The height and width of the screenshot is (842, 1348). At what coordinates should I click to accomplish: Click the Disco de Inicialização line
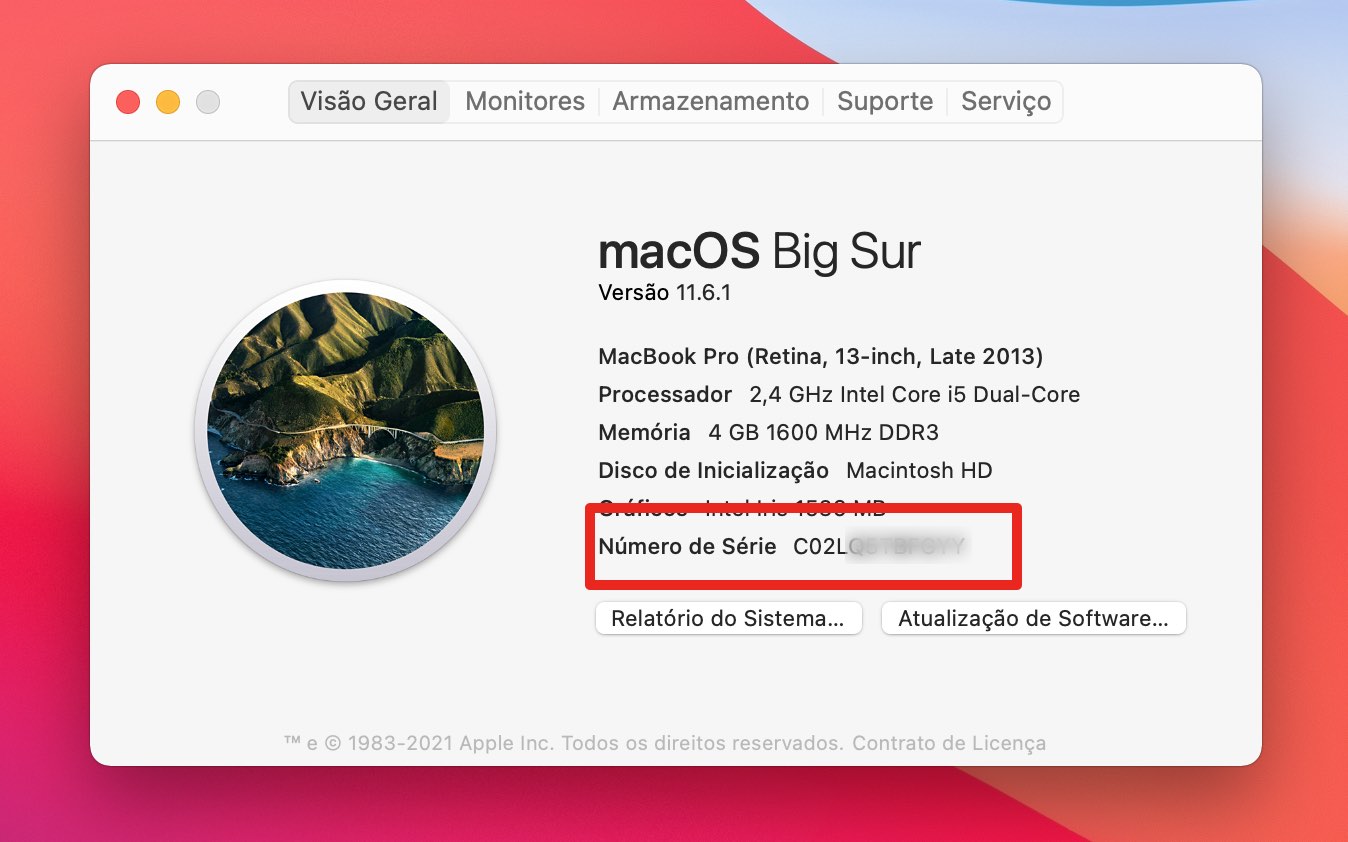tap(794, 470)
